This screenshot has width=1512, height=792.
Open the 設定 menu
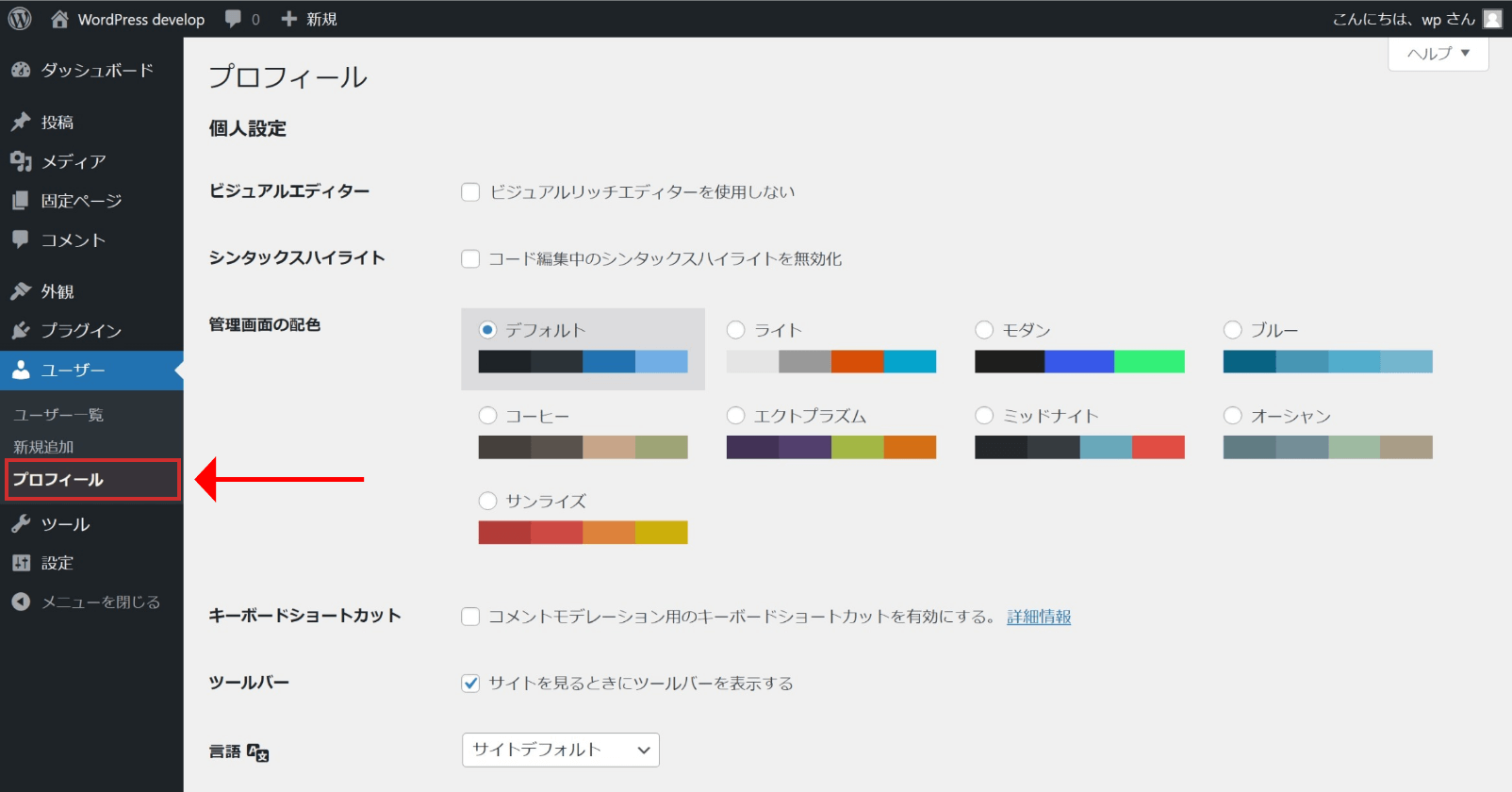click(x=91, y=563)
